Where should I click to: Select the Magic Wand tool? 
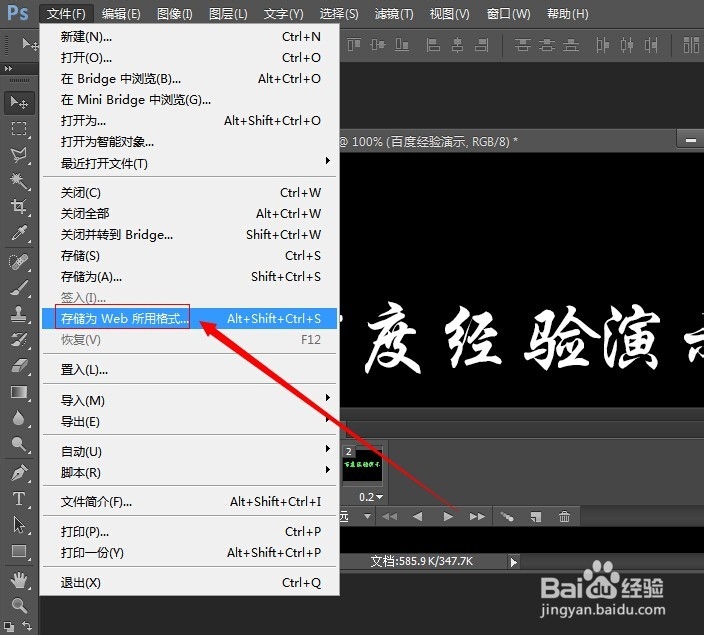(x=18, y=181)
